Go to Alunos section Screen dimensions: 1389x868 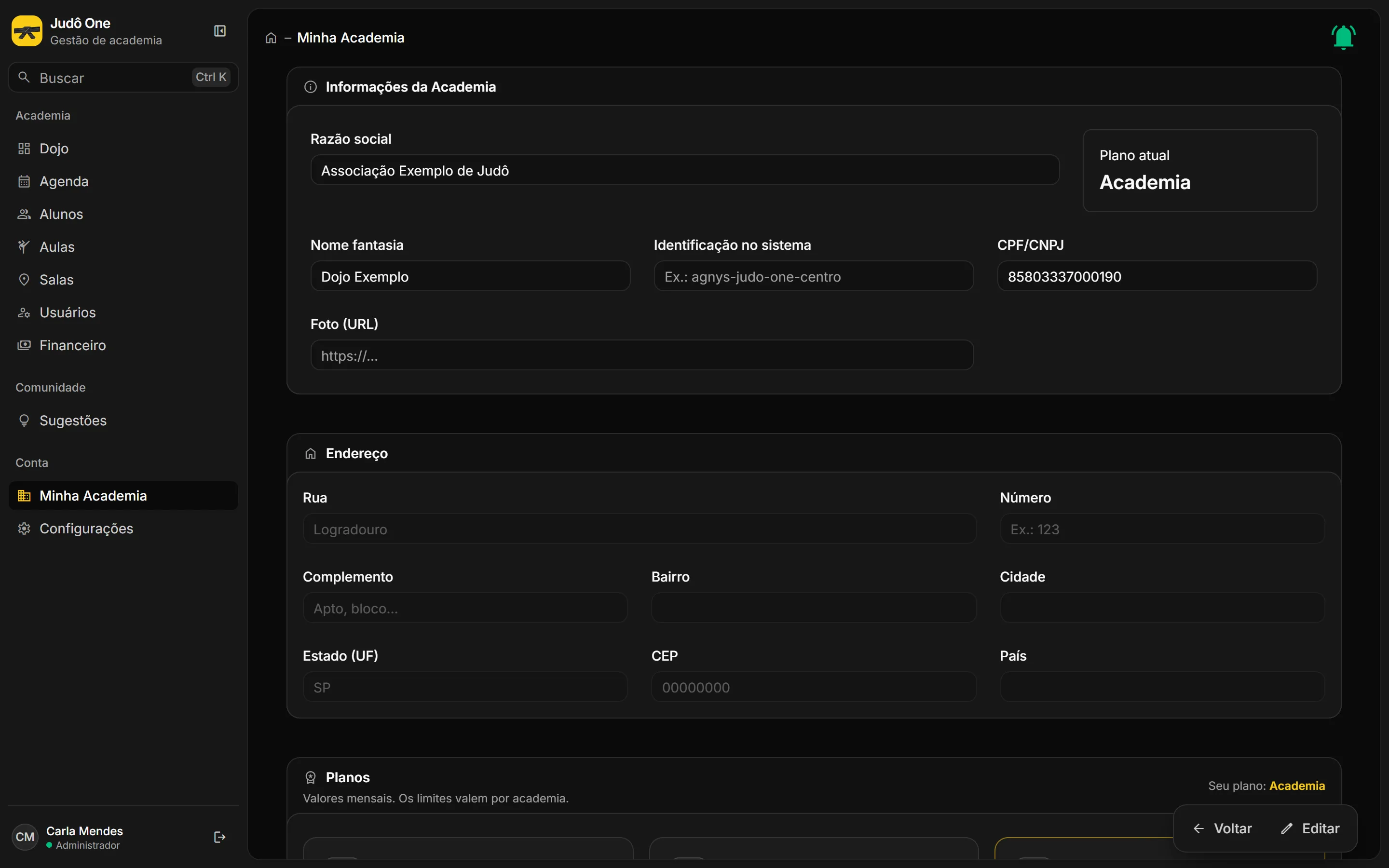coord(123,214)
